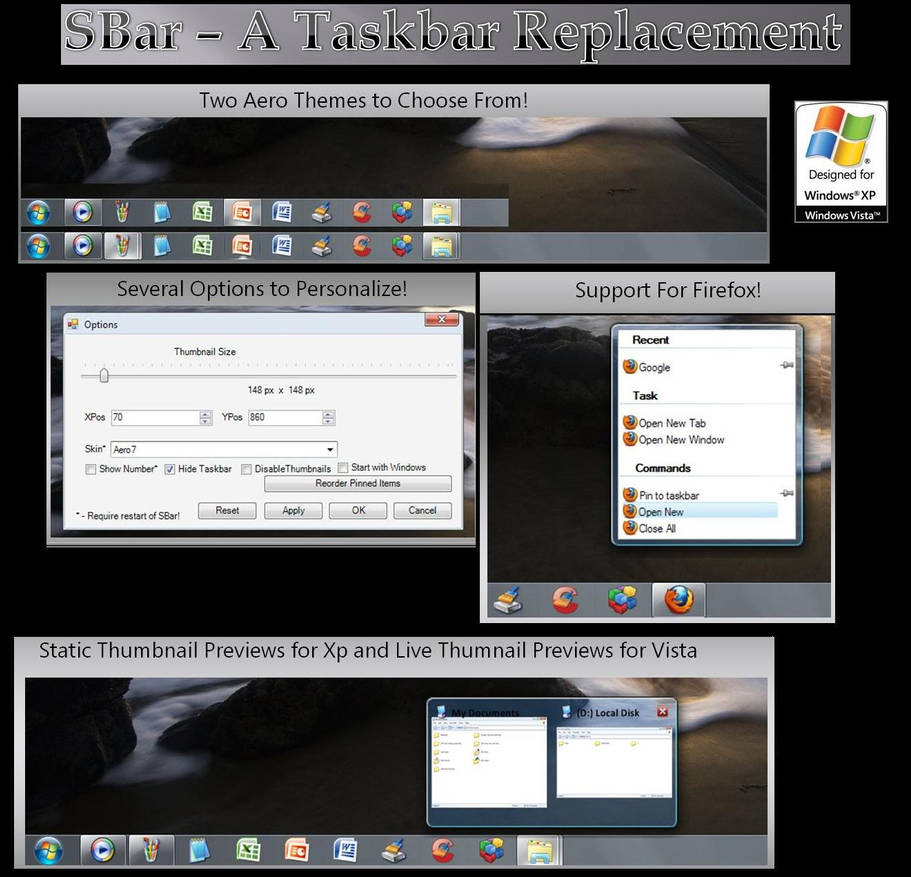Open the Skin dropdown showing Aero7
This screenshot has width=911, height=877.
pos(331,448)
